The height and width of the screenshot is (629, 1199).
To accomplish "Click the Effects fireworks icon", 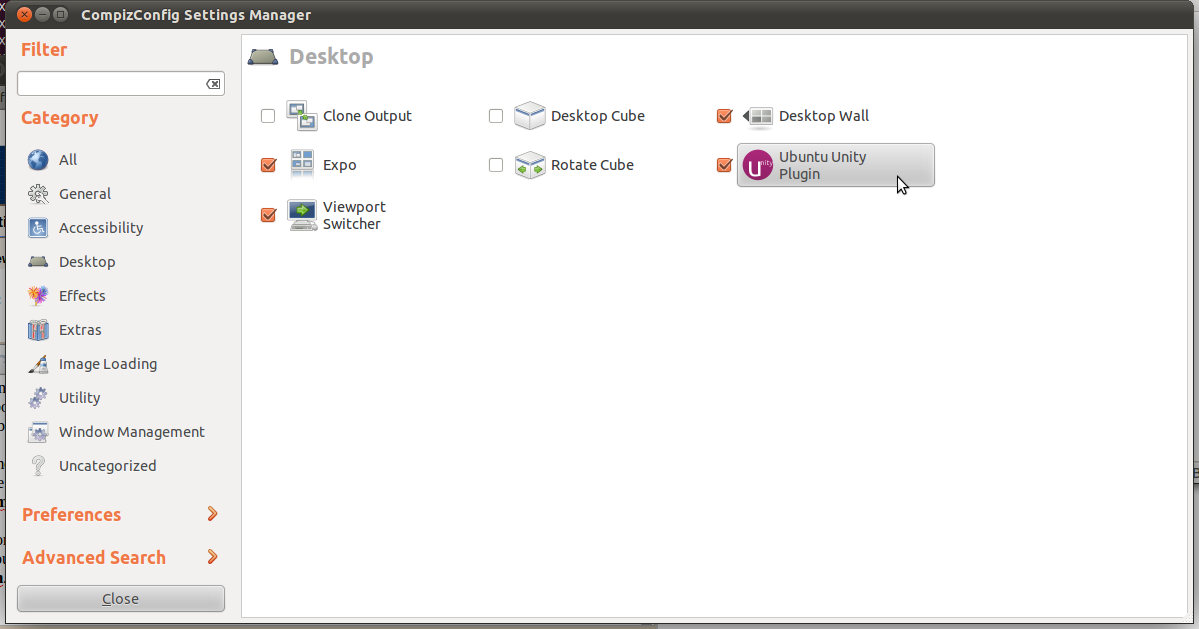I will [37, 296].
